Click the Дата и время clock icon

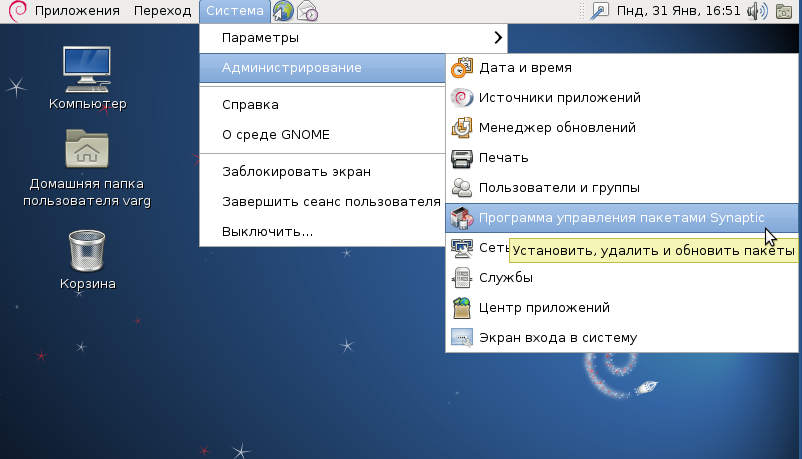(462, 68)
